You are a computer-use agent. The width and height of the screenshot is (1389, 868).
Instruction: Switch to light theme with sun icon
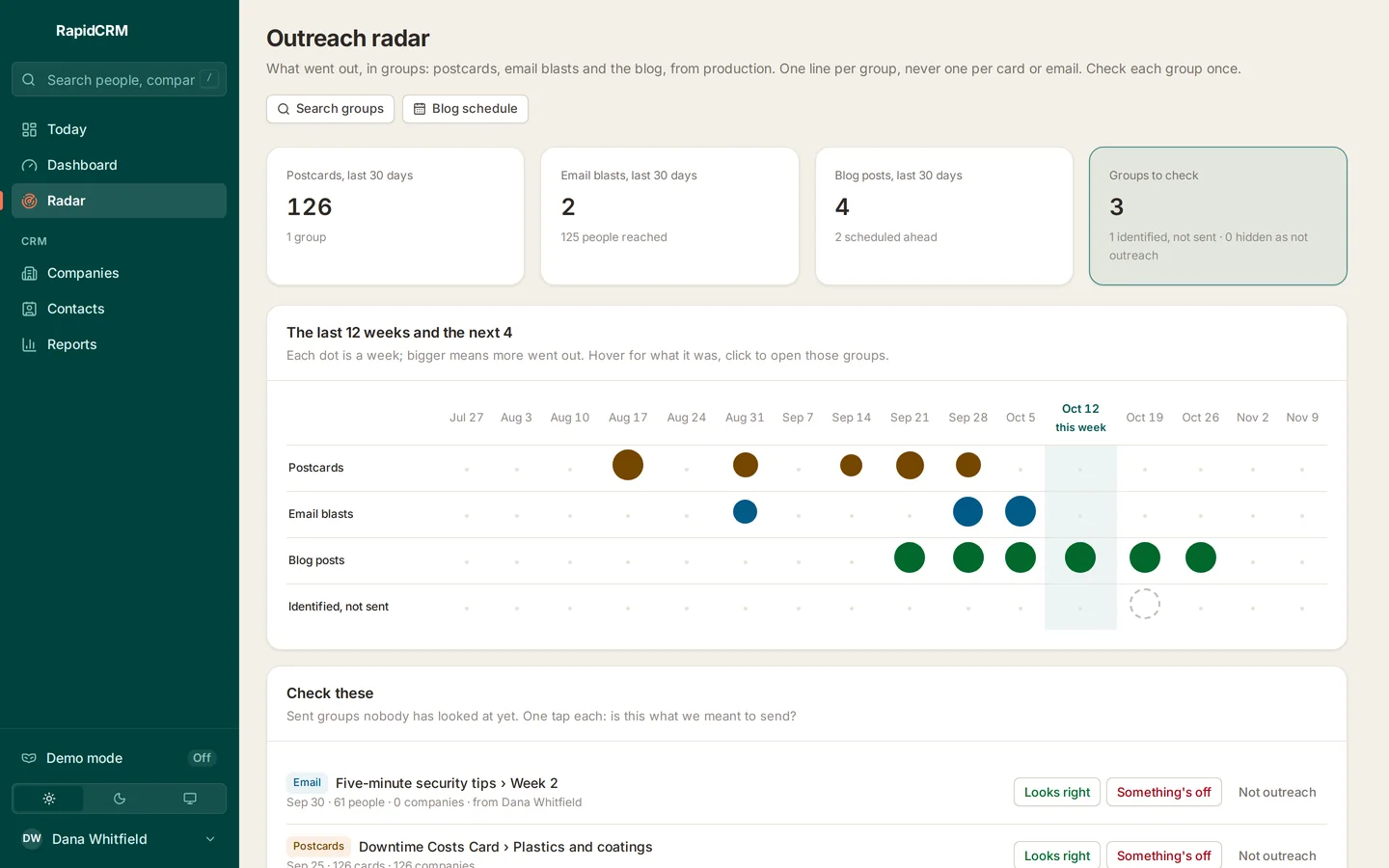[49, 799]
